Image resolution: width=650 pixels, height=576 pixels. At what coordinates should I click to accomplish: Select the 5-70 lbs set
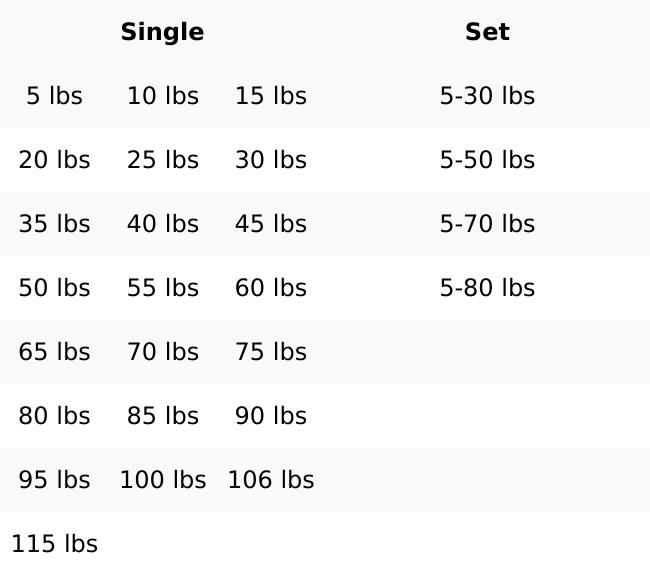point(487,224)
